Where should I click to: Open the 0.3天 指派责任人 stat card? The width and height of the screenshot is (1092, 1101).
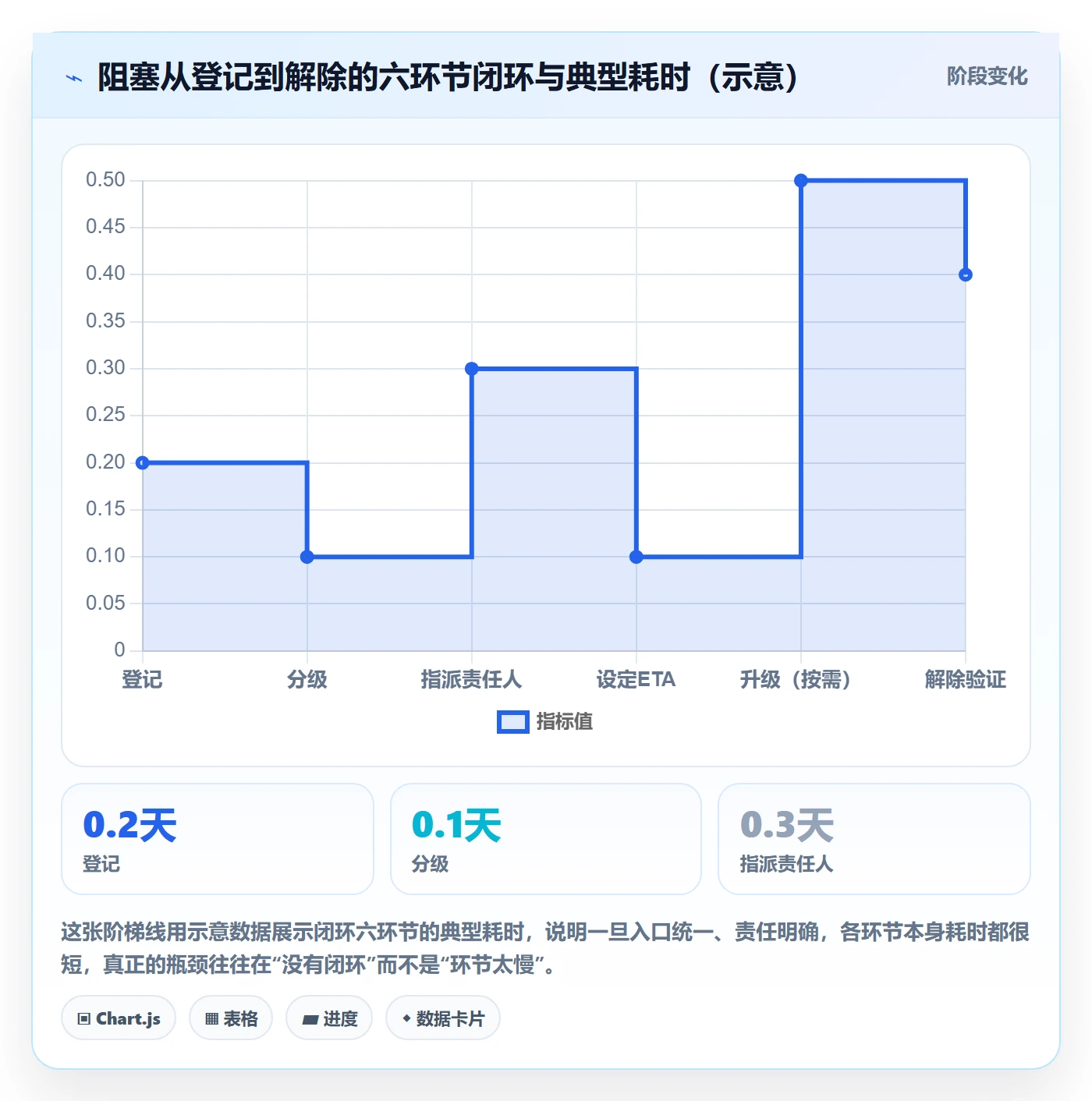tap(874, 839)
